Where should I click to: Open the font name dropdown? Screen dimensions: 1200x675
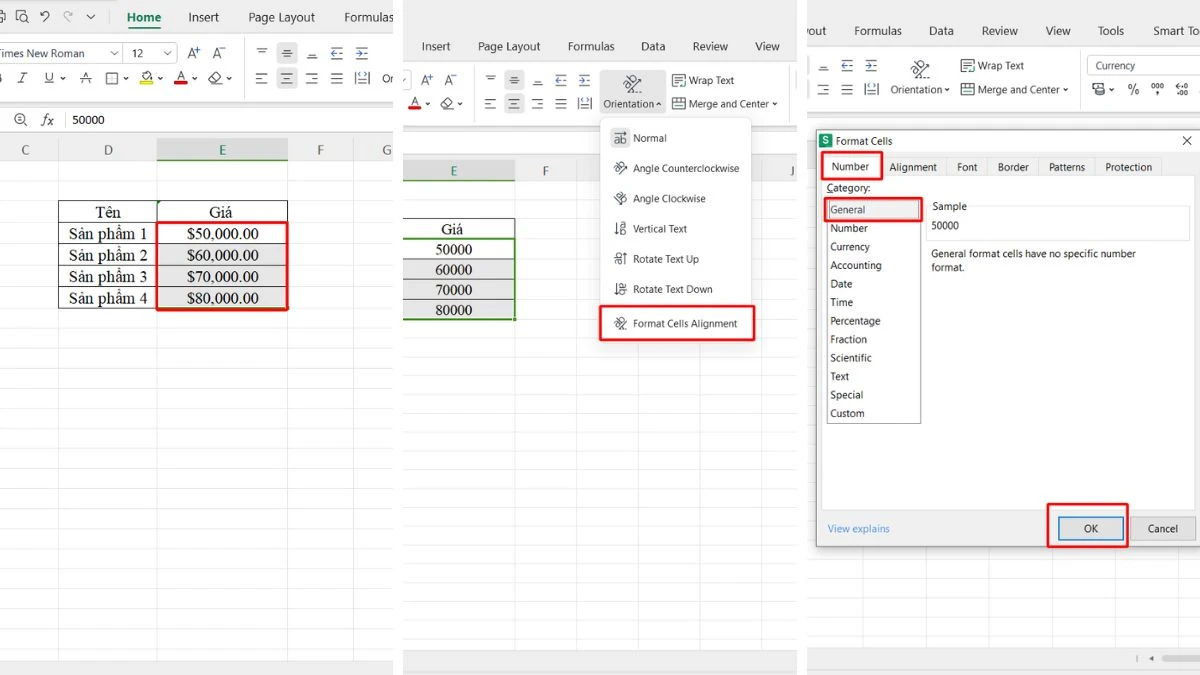[113, 52]
